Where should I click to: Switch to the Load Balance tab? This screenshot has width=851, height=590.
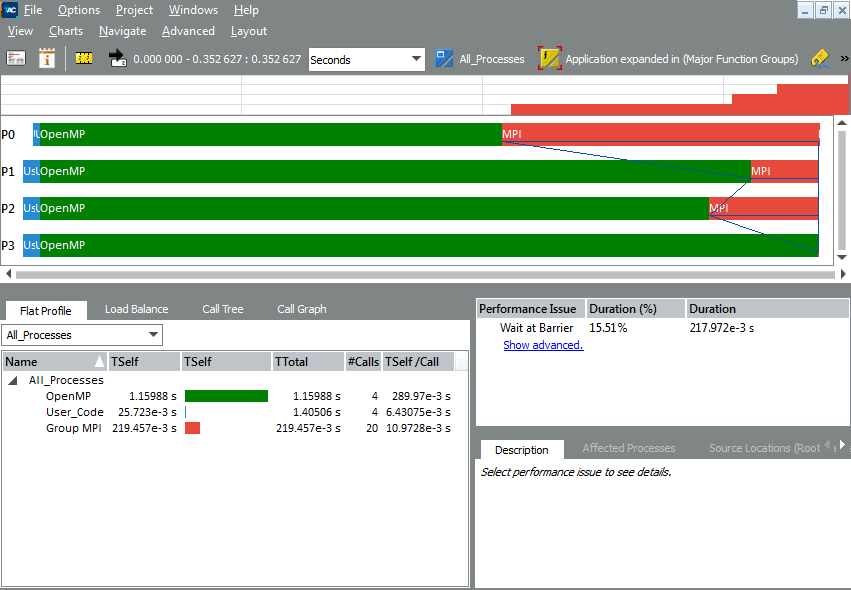(x=136, y=309)
